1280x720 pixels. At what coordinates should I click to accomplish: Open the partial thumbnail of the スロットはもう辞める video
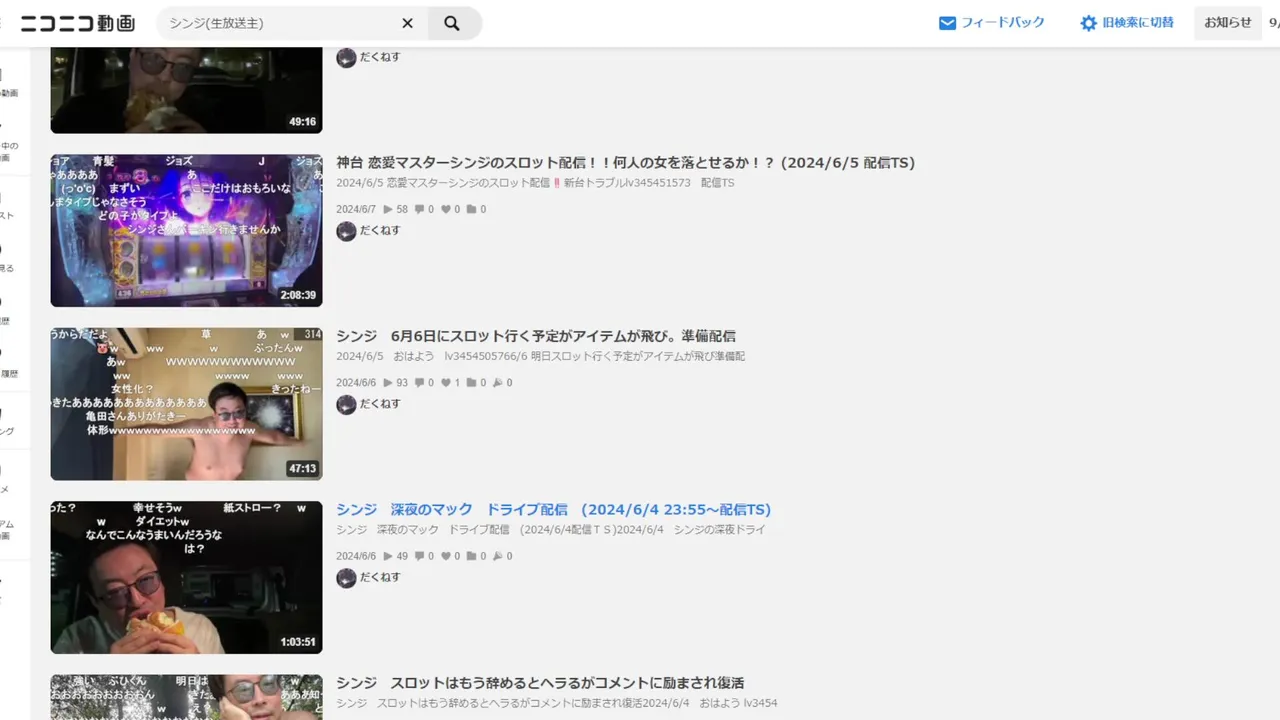(x=187, y=697)
